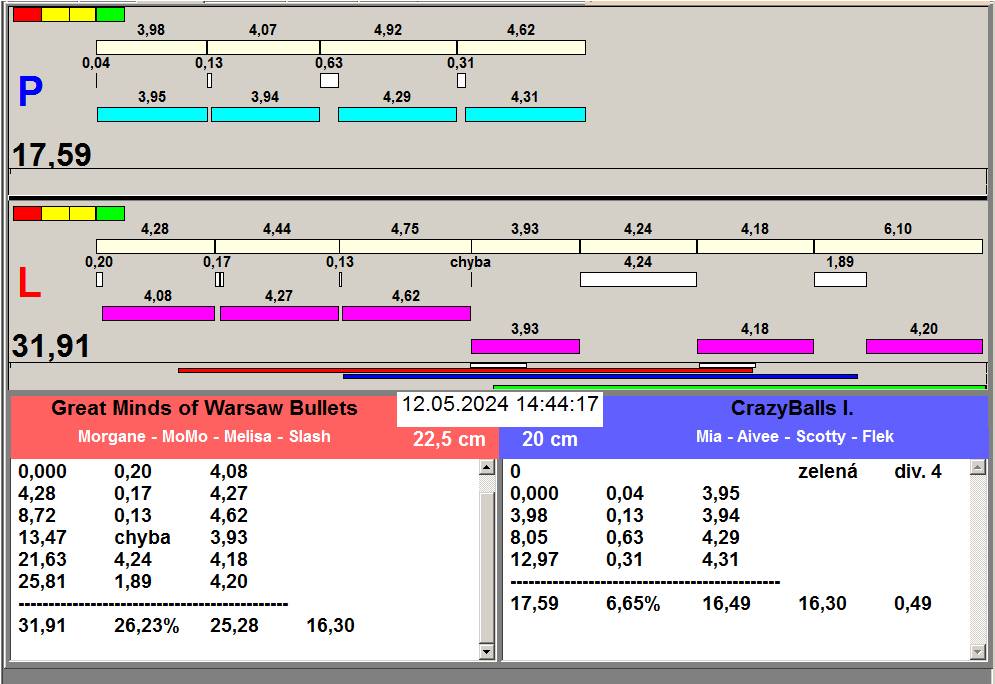Click lane L total time 31,91 beside the bars
995x684 pixels.
(x=51, y=346)
